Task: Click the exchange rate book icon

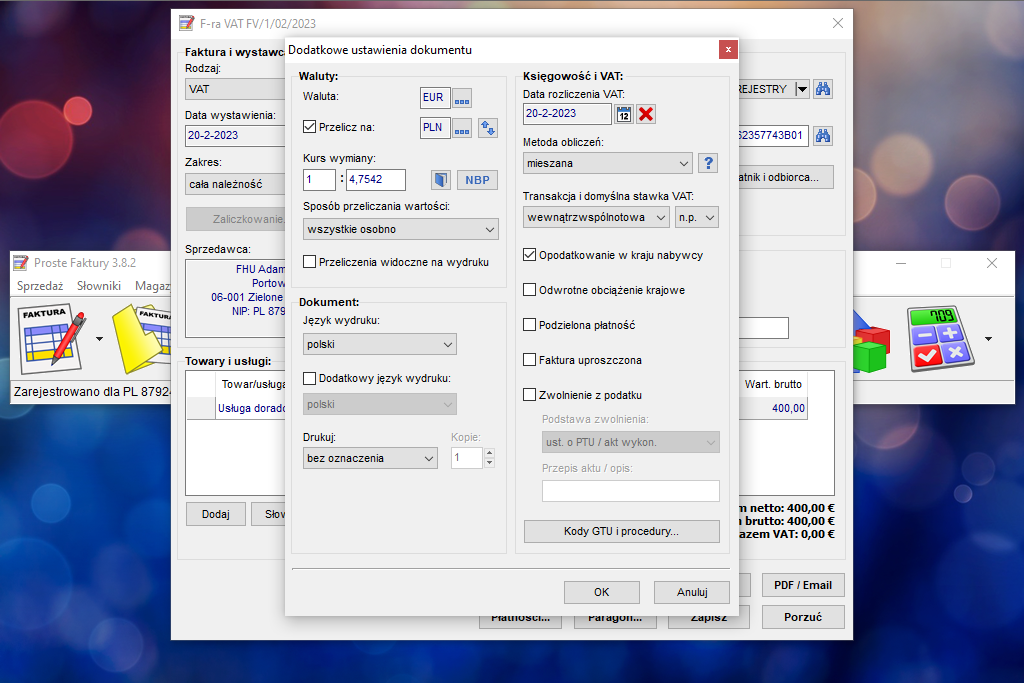Action: coord(441,180)
